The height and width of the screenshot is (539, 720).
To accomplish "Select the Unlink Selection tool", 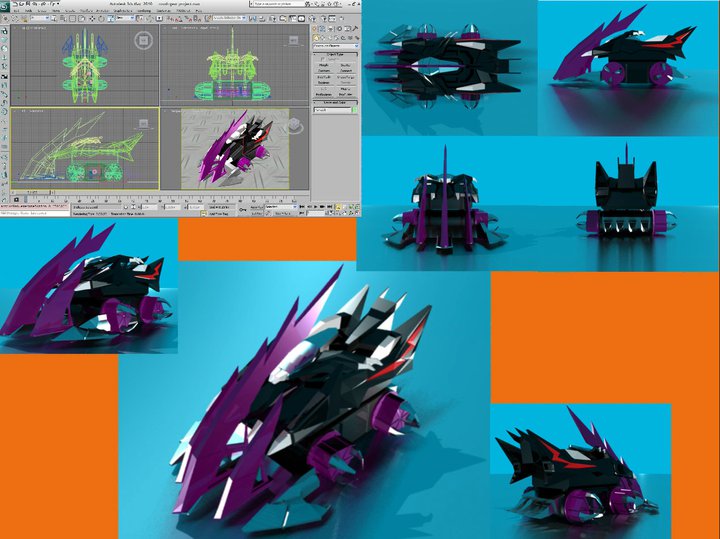I will (15, 18).
